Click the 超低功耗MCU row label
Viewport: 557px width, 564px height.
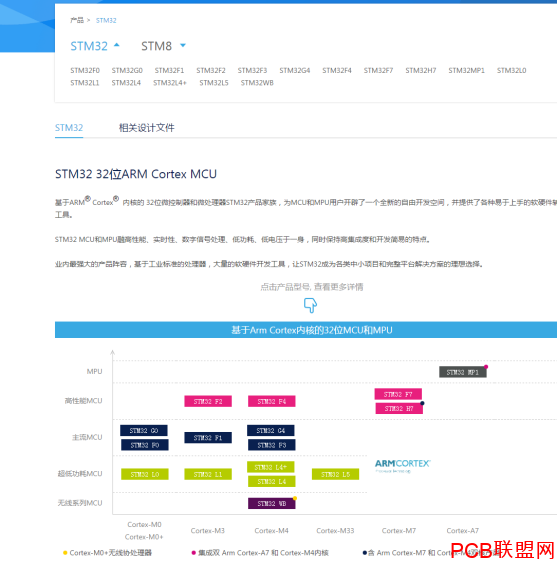80,474
